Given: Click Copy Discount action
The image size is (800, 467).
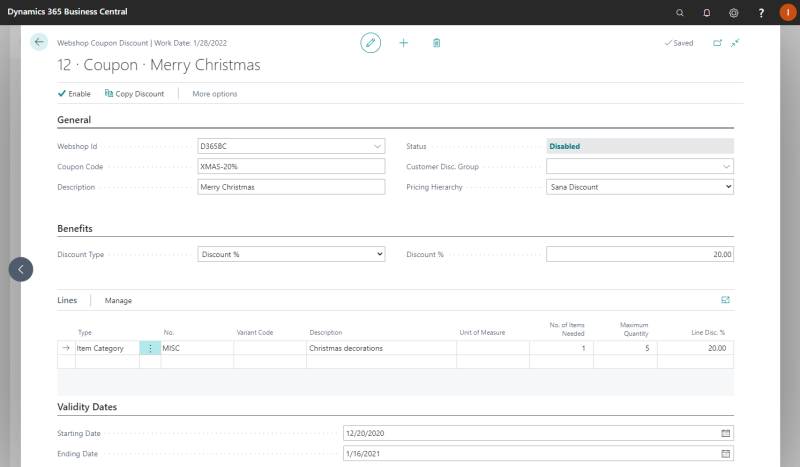Looking at the screenshot, I should [135, 94].
